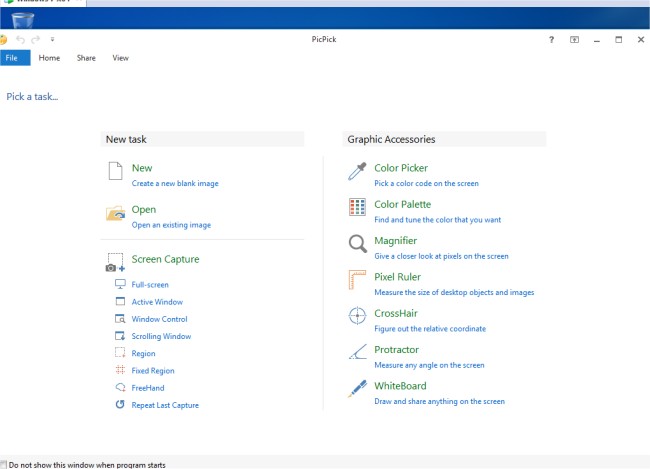
Task: Click 'Draw and share anything on the screen'
Action: pyautogui.click(x=439, y=401)
